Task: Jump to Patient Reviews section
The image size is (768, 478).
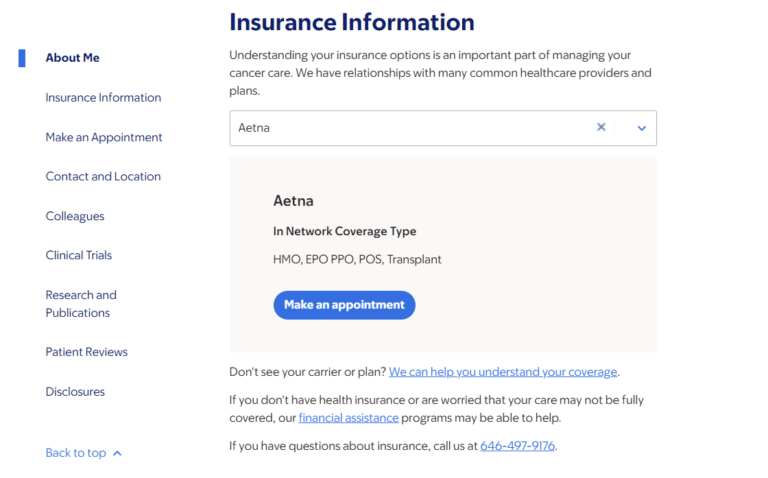Action: 87,352
